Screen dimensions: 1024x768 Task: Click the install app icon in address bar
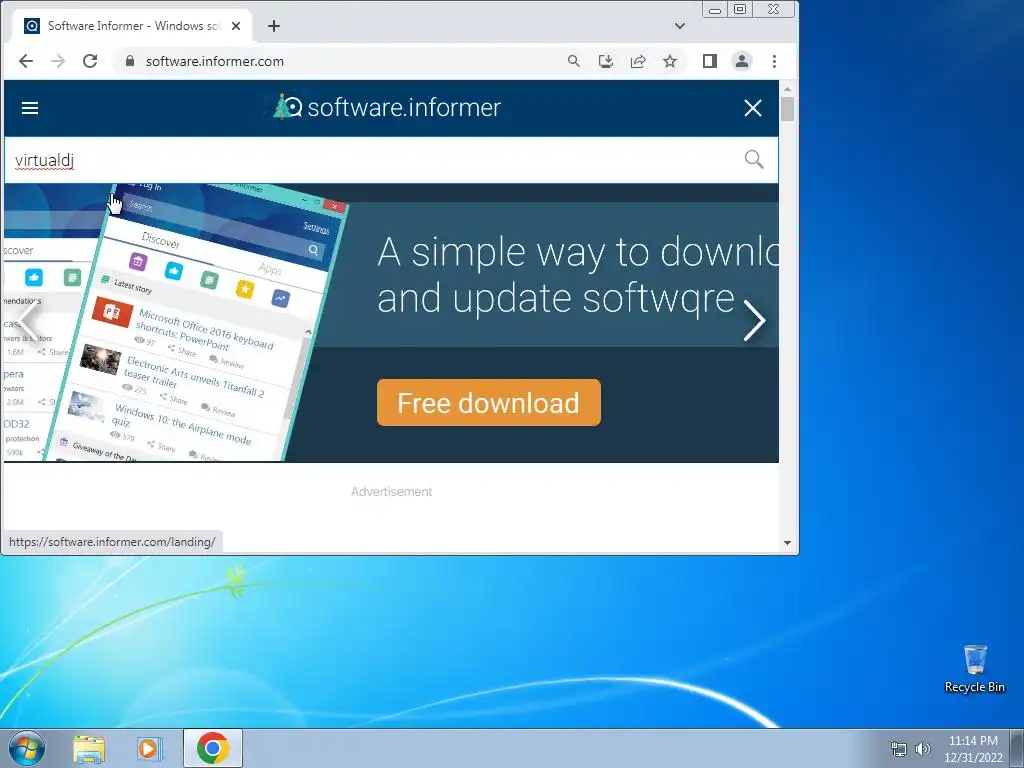(605, 61)
